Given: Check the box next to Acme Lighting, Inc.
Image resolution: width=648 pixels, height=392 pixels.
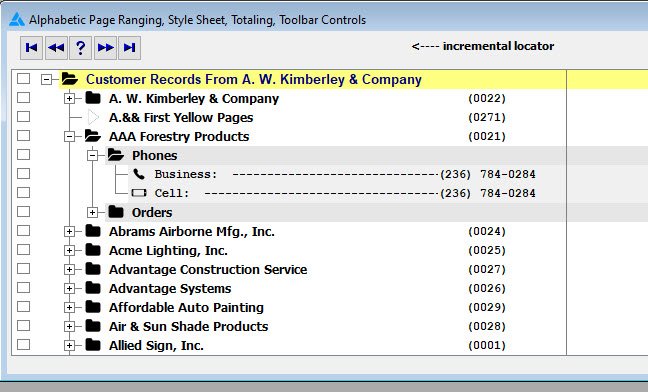Looking at the screenshot, I should (x=24, y=249).
